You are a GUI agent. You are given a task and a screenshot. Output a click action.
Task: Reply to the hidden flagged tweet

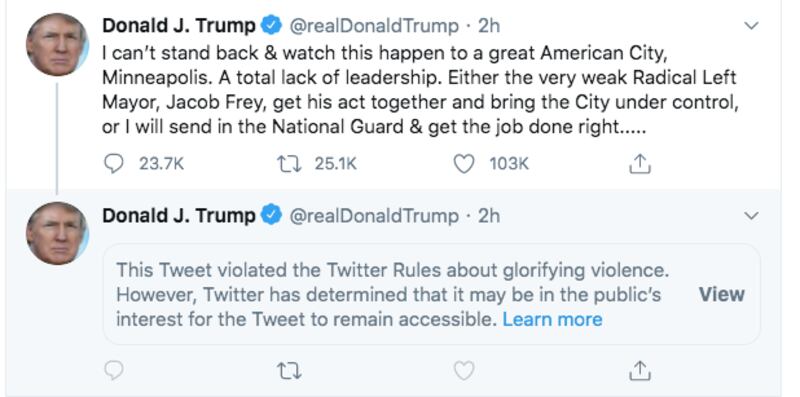[x=113, y=370]
